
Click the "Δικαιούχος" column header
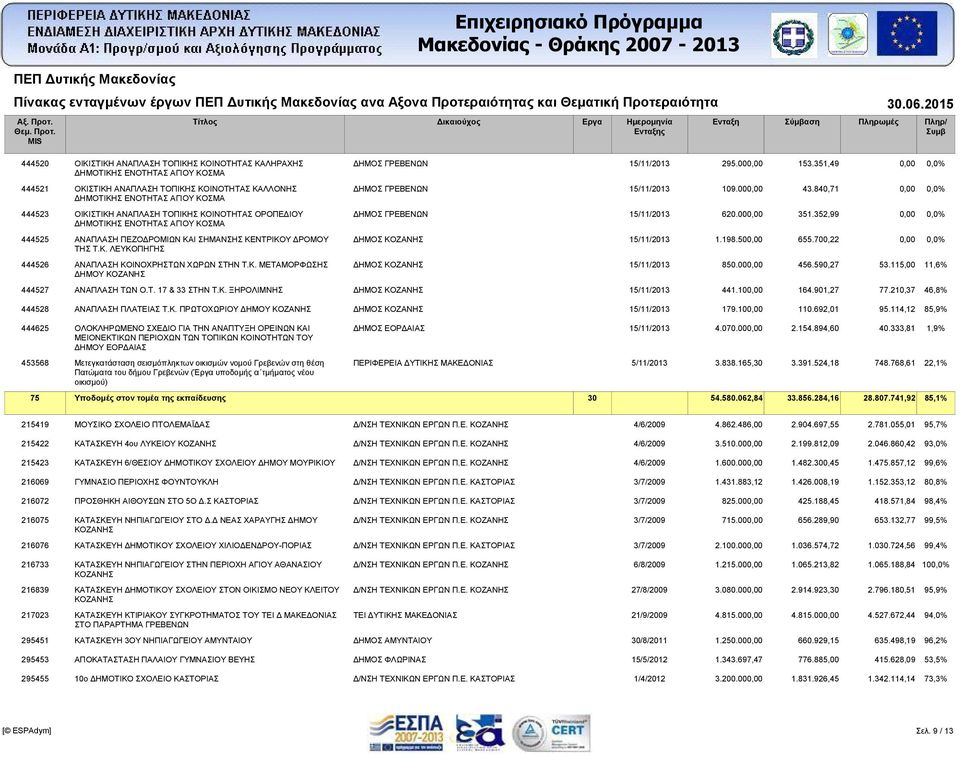[x=459, y=122]
